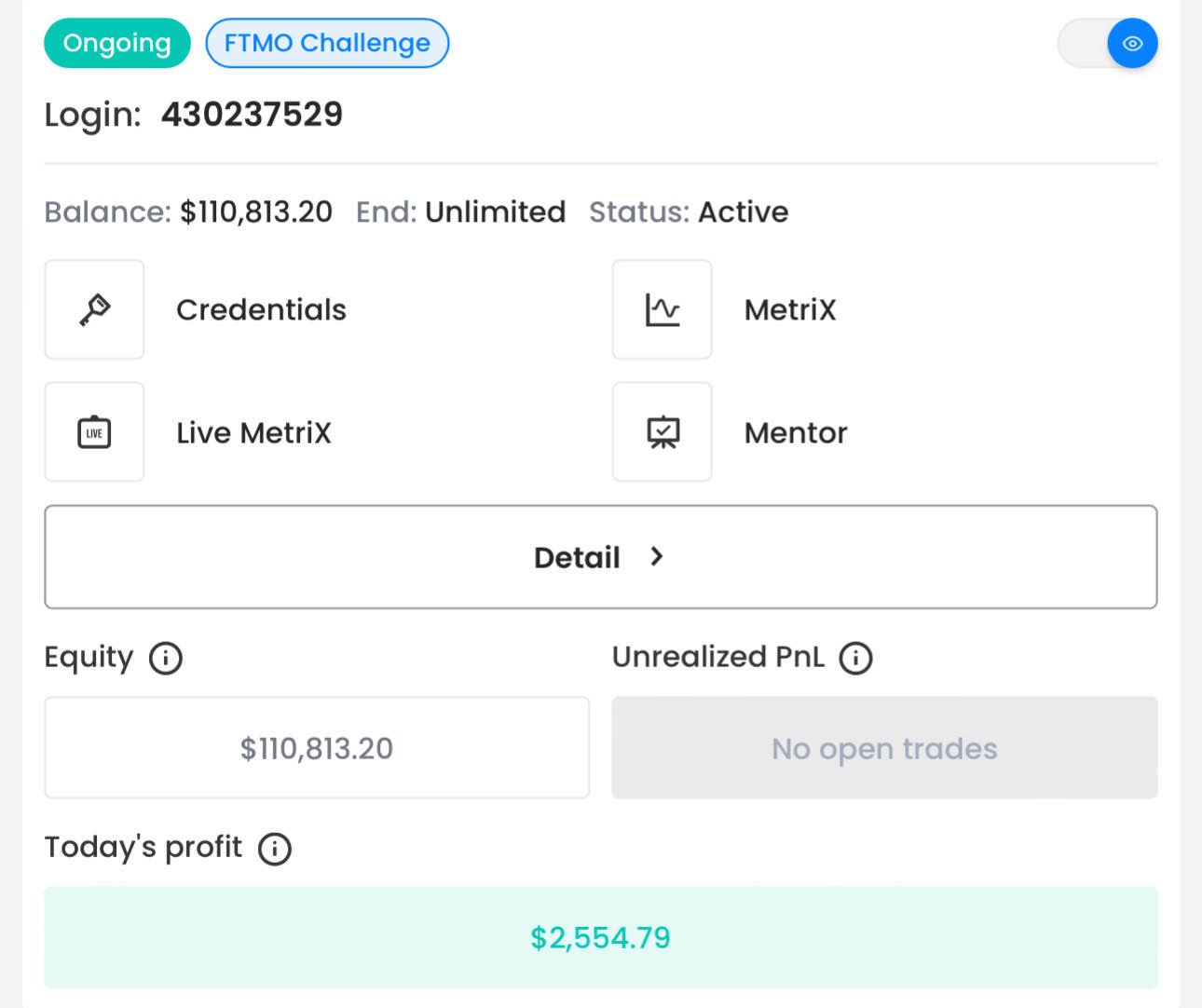This screenshot has height=1008, width=1202.
Task: Select the login number 430237529
Action: [252, 115]
